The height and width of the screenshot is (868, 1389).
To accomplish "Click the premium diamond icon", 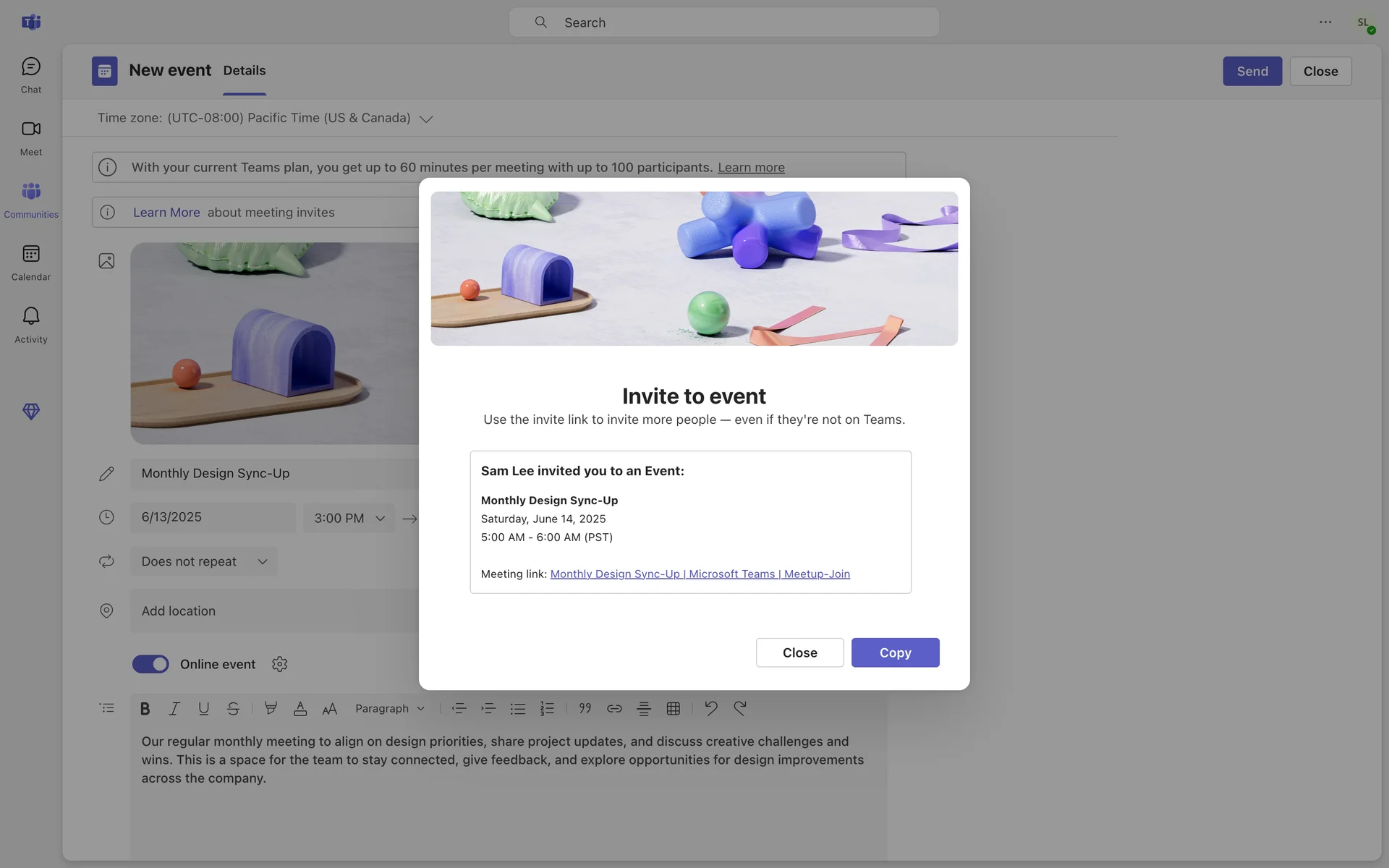I will tap(30, 412).
